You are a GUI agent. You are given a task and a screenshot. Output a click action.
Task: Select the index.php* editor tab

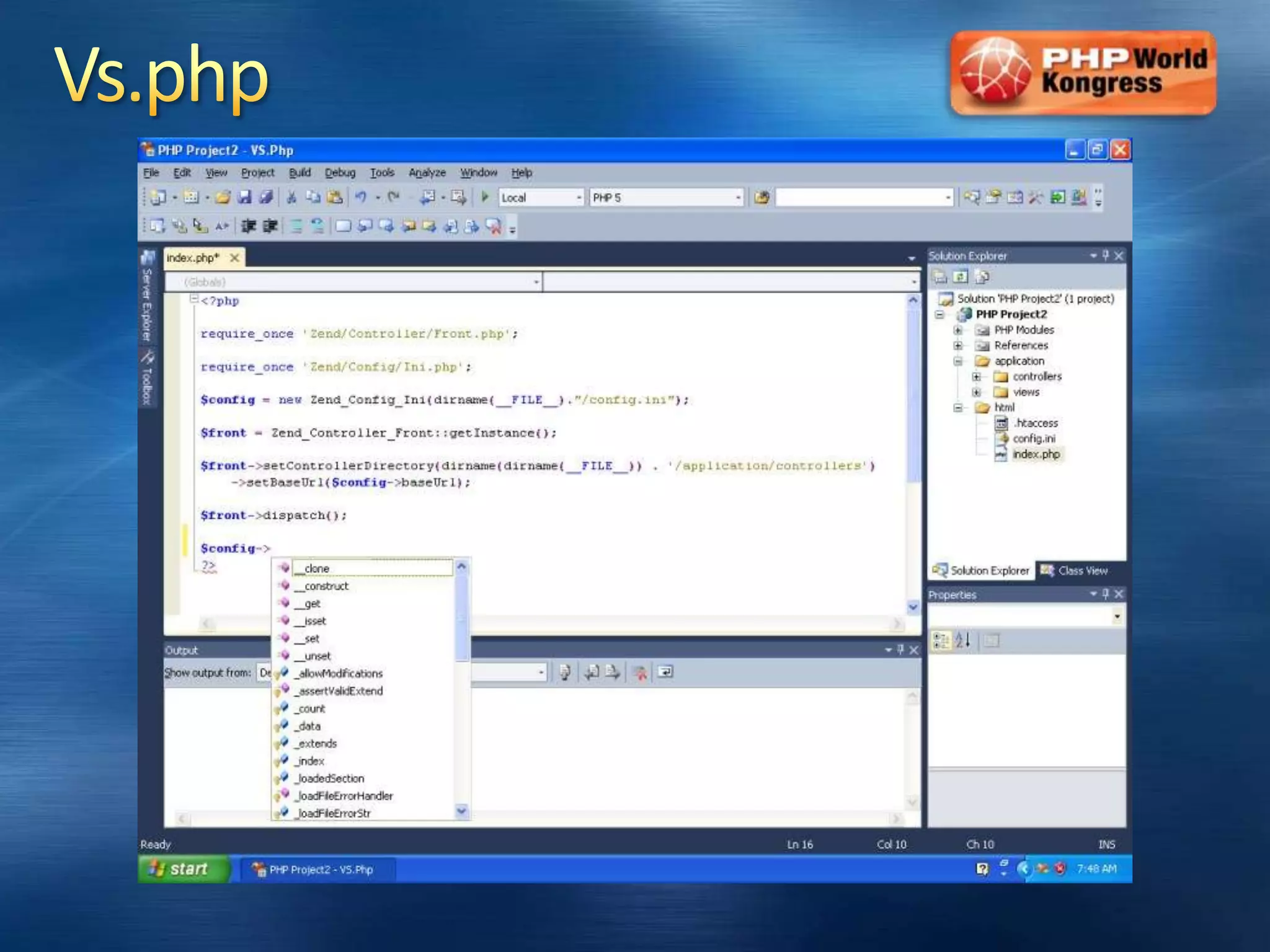[203, 258]
